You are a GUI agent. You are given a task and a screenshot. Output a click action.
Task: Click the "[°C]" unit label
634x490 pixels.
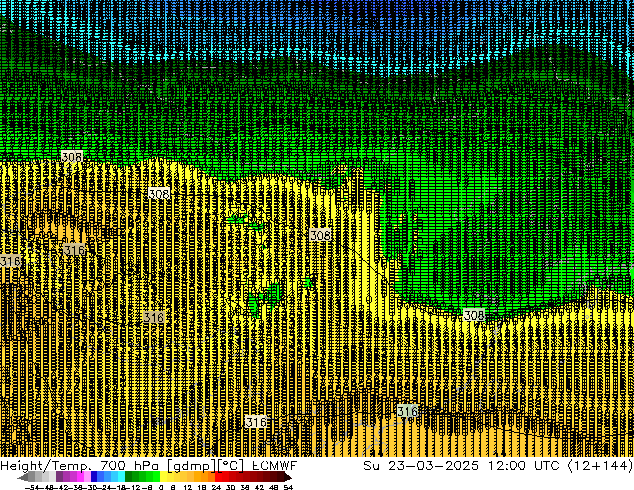(x=230, y=466)
